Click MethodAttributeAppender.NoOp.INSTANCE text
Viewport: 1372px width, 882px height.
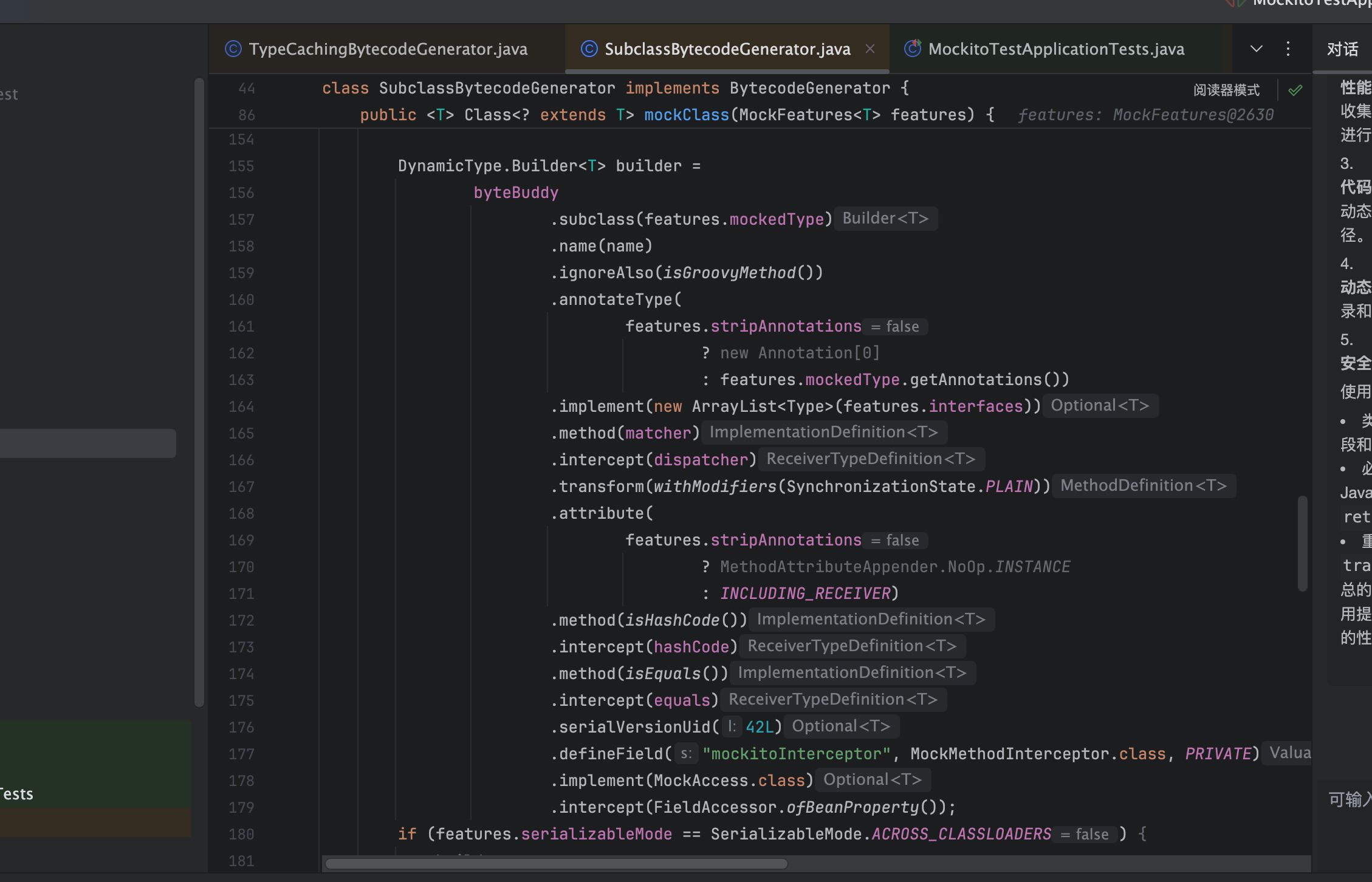coord(895,567)
